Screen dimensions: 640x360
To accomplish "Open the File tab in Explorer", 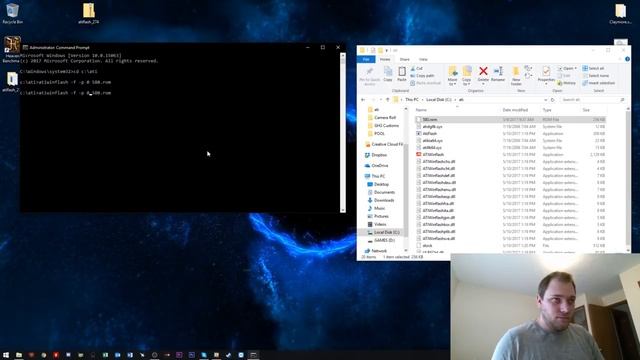I will pos(366,59).
